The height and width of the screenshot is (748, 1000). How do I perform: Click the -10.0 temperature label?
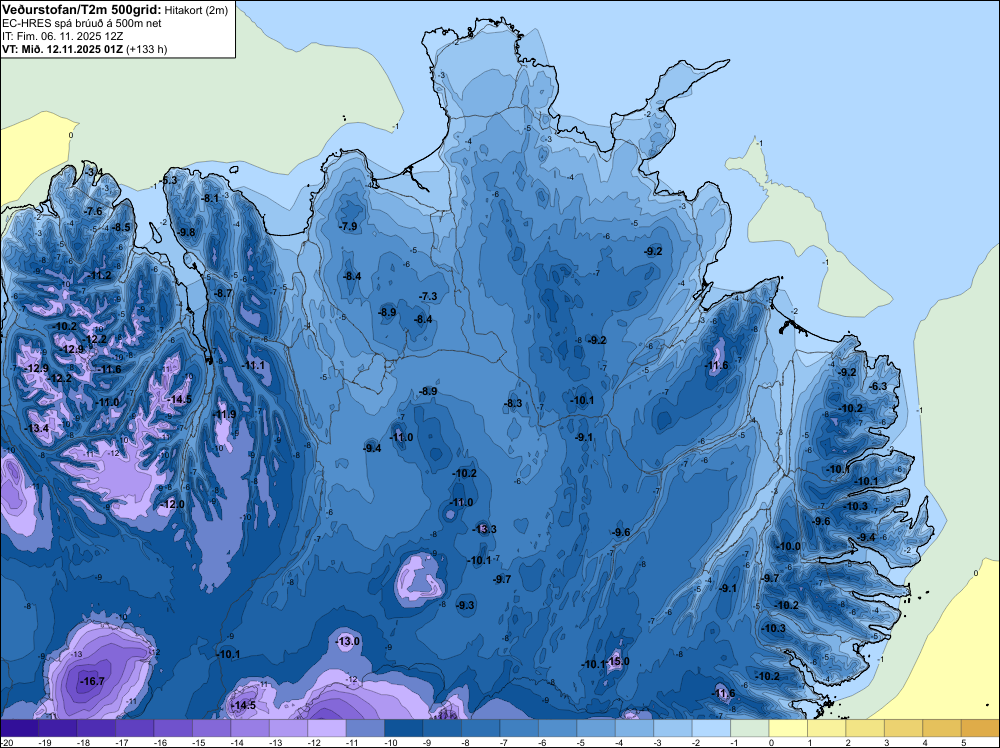[x=788, y=546]
